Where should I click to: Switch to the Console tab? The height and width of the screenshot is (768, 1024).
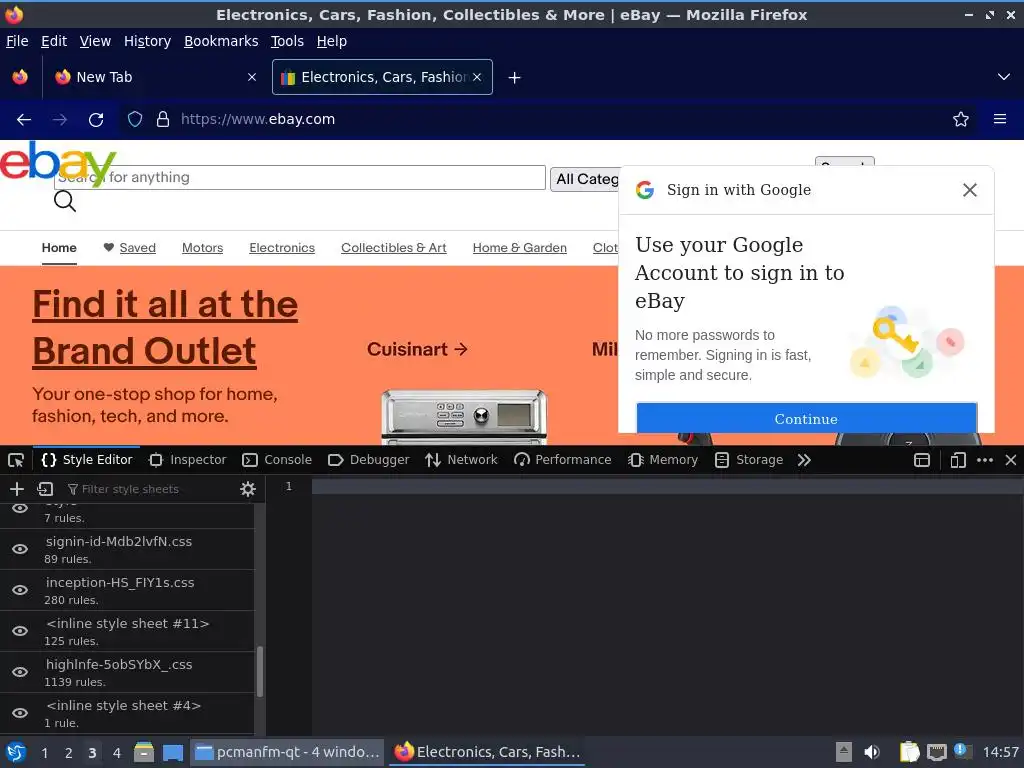pos(277,460)
